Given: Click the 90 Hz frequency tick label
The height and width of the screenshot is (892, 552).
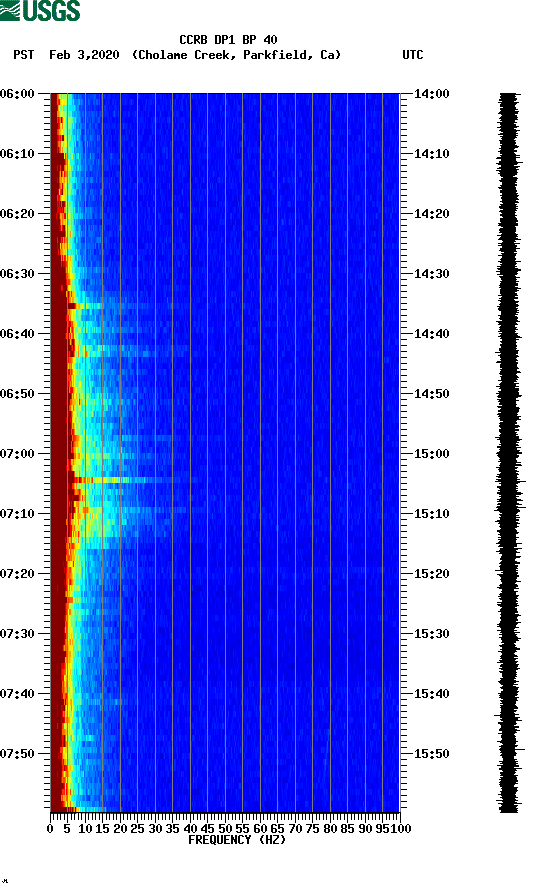Looking at the screenshot, I should coord(365,829).
